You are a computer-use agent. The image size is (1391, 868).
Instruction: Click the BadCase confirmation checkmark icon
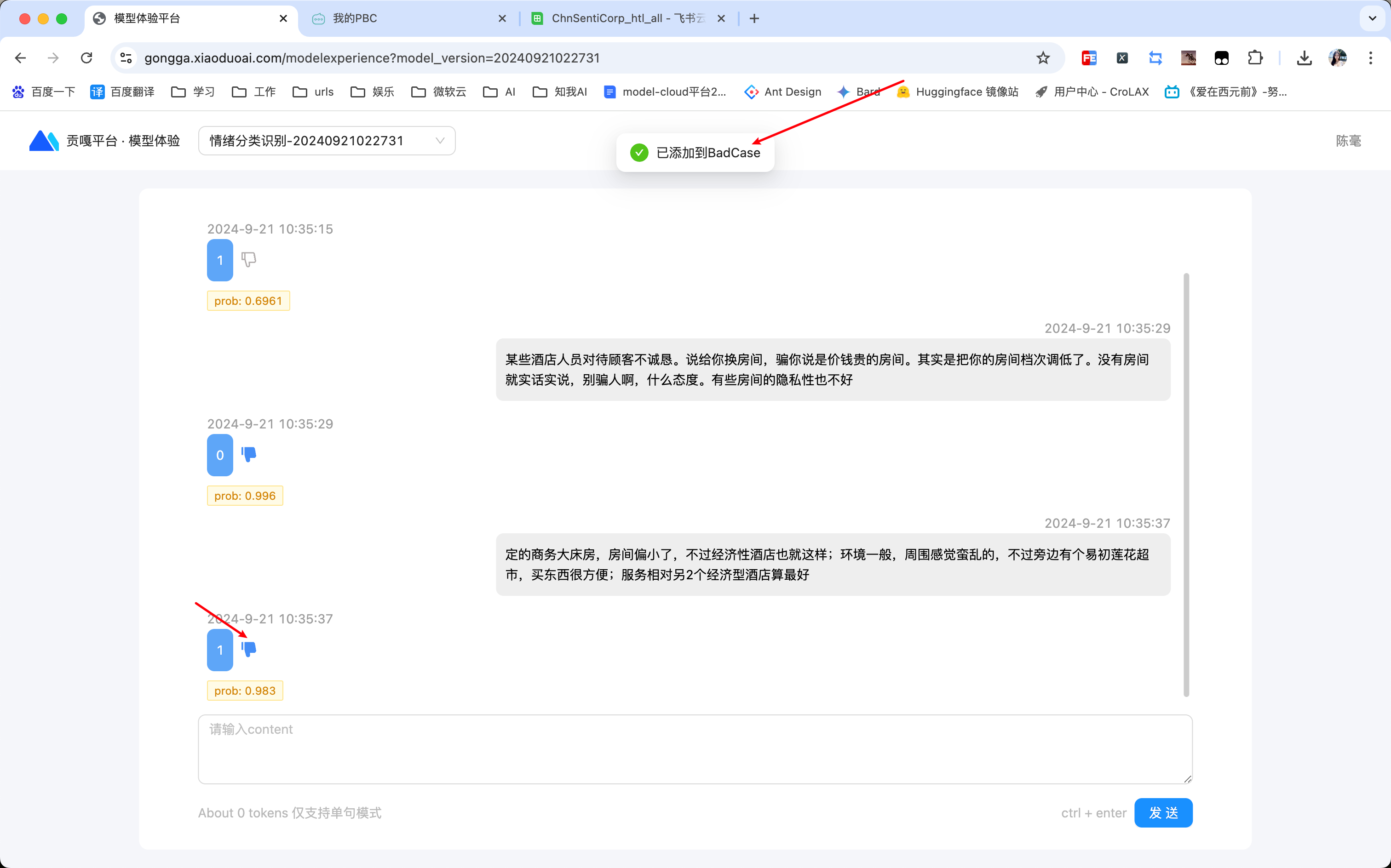click(x=638, y=152)
